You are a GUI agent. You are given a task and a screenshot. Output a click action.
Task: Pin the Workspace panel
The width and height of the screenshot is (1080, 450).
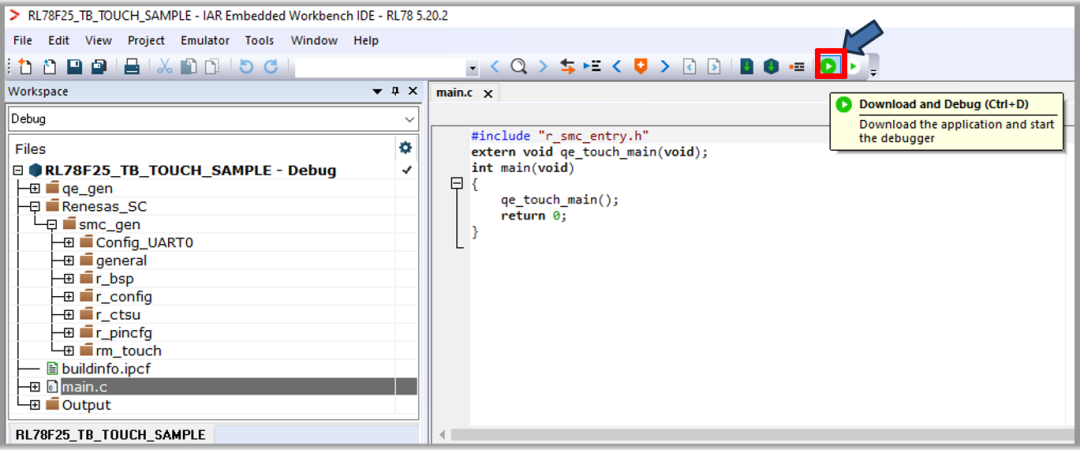(x=396, y=92)
